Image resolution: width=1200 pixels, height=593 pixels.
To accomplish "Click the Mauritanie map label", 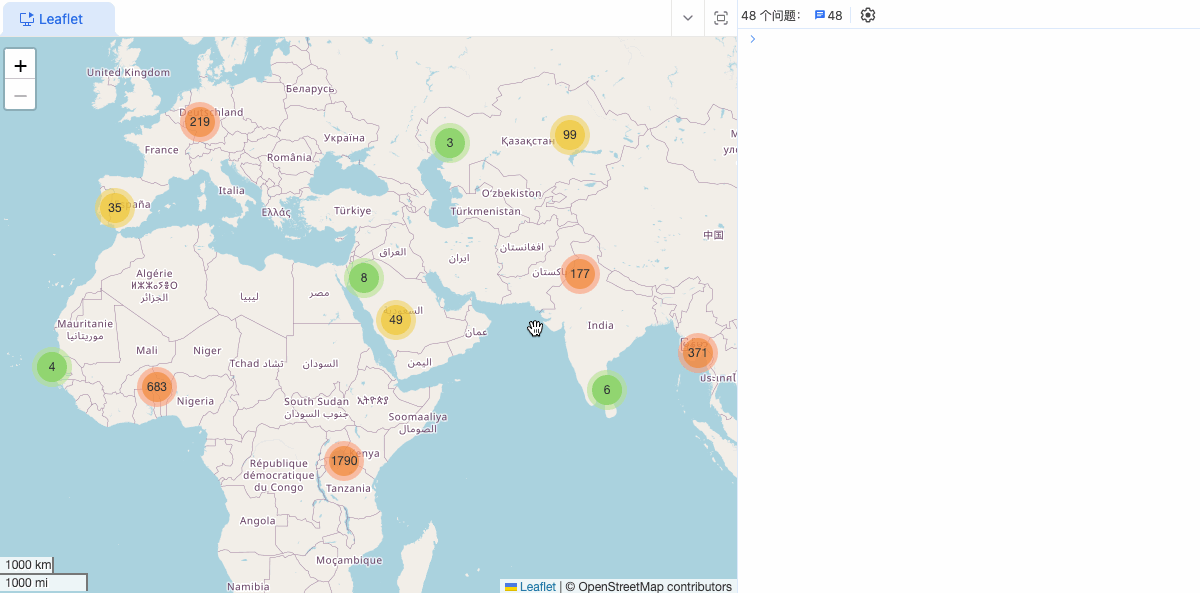I will click(85, 324).
